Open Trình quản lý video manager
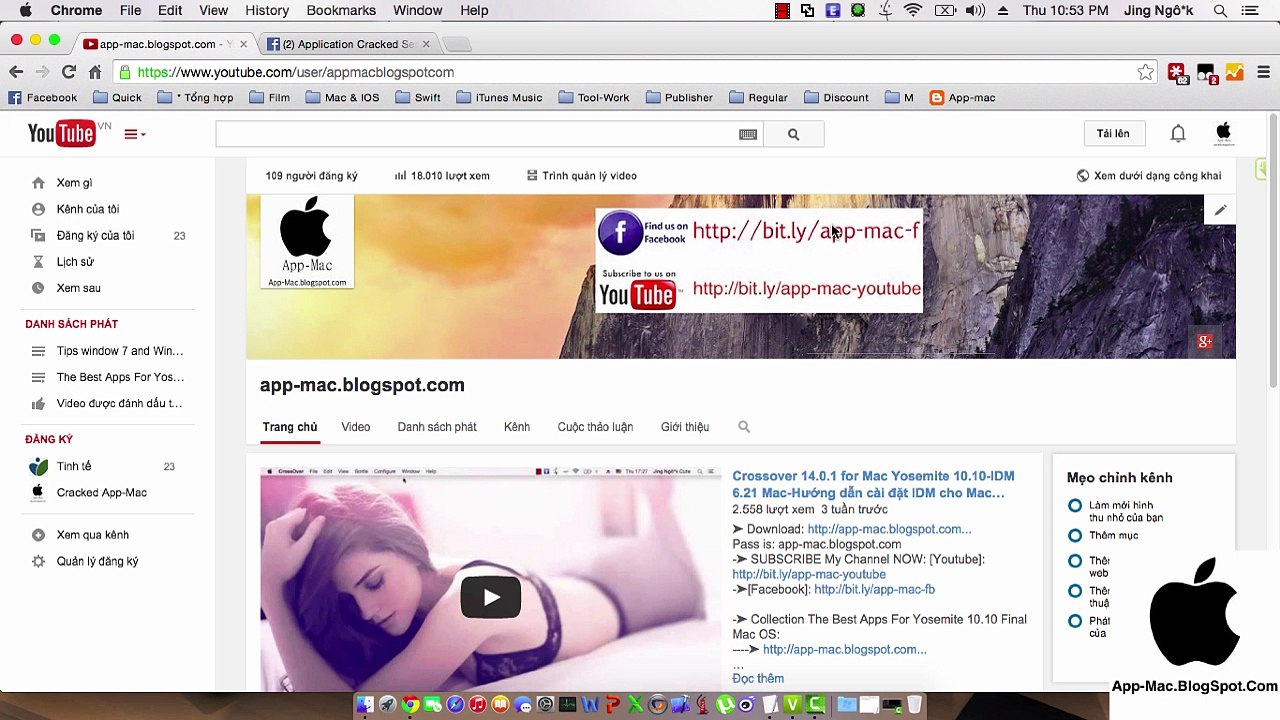This screenshot has height=720, width=1280. [x=582, y=176]
